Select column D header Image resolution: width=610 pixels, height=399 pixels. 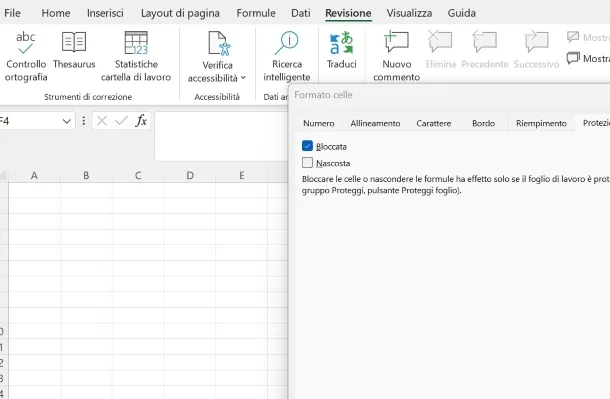pos(190,175)
